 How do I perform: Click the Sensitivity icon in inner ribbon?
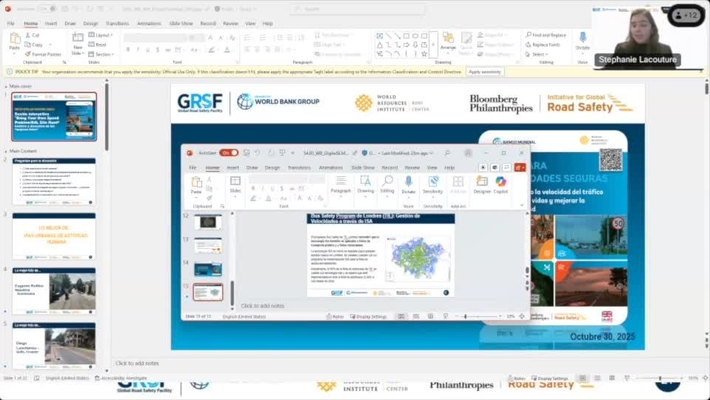[x=432, y=185]
